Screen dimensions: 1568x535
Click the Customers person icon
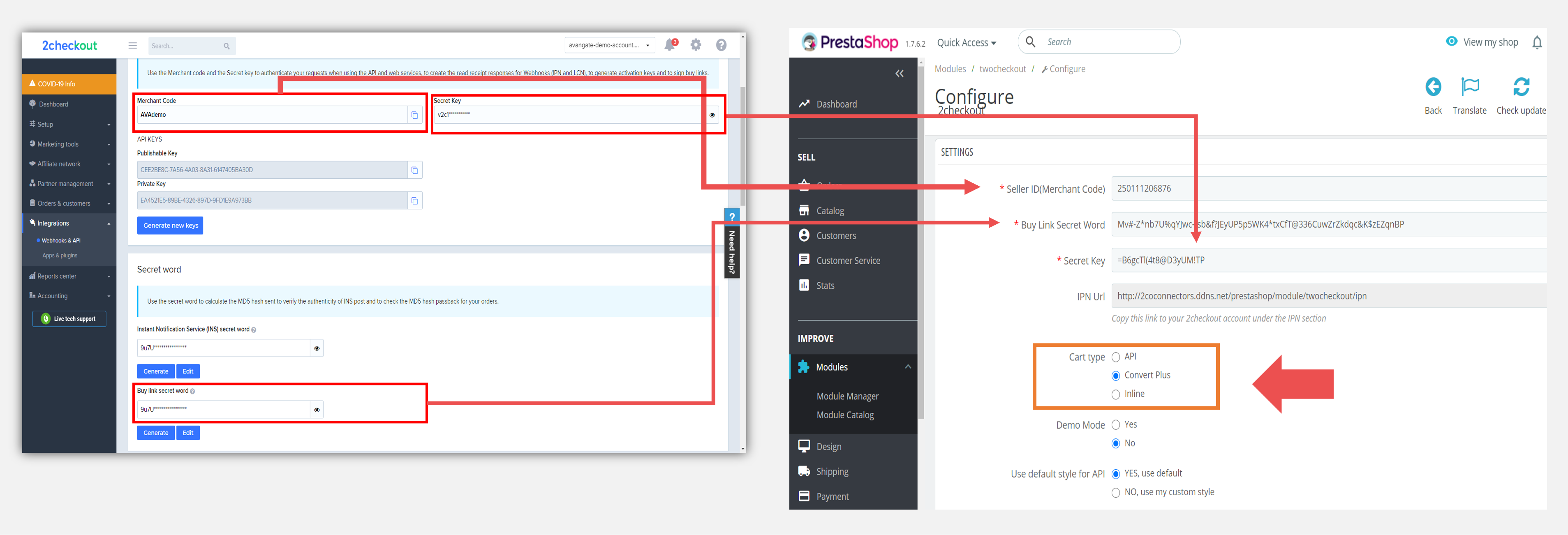click(804, 235)
